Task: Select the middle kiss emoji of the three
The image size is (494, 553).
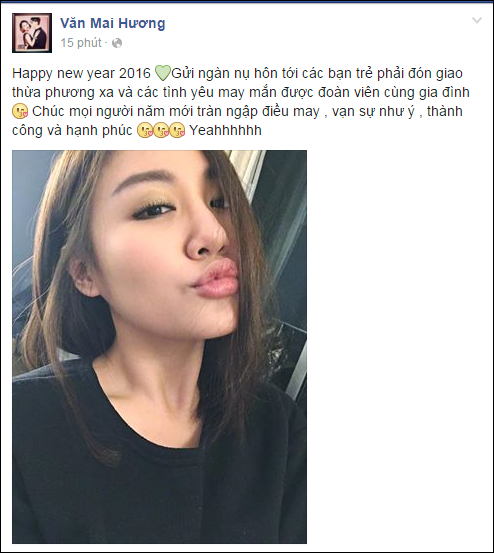Action: [161, 130]
